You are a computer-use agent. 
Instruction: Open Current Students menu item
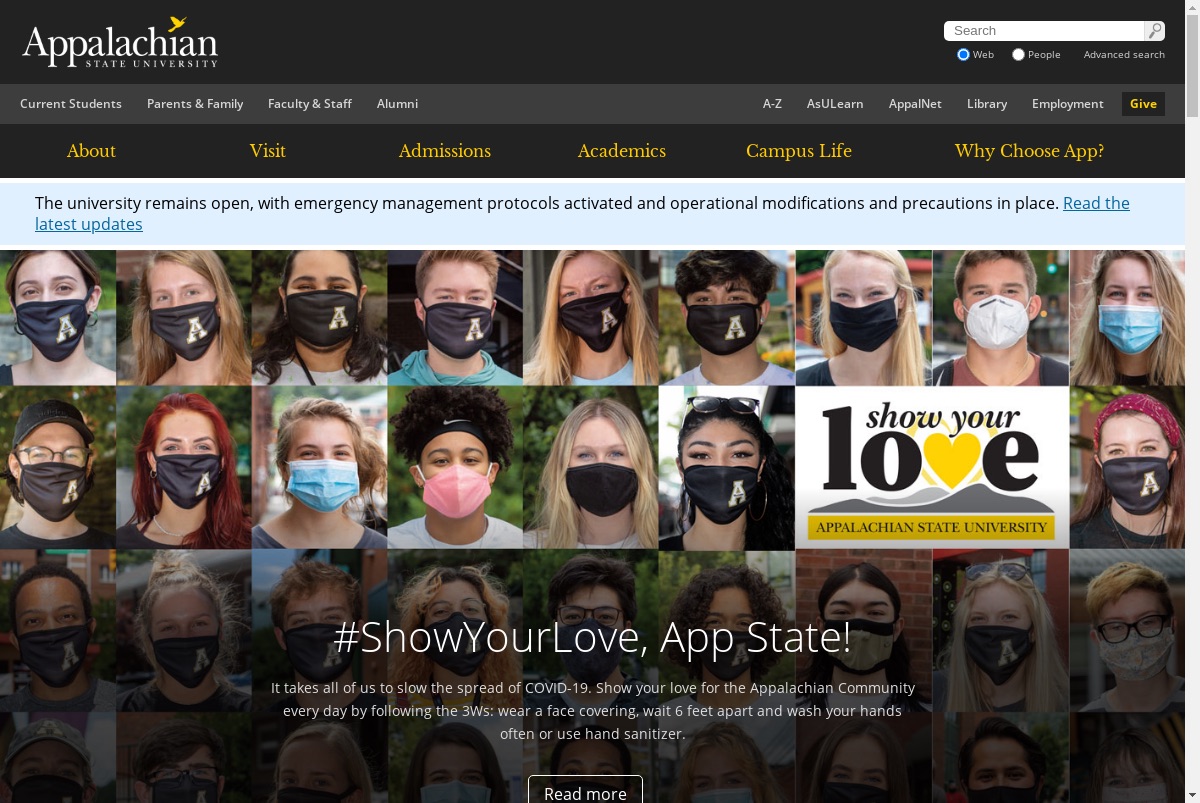(x=71, y=104)
